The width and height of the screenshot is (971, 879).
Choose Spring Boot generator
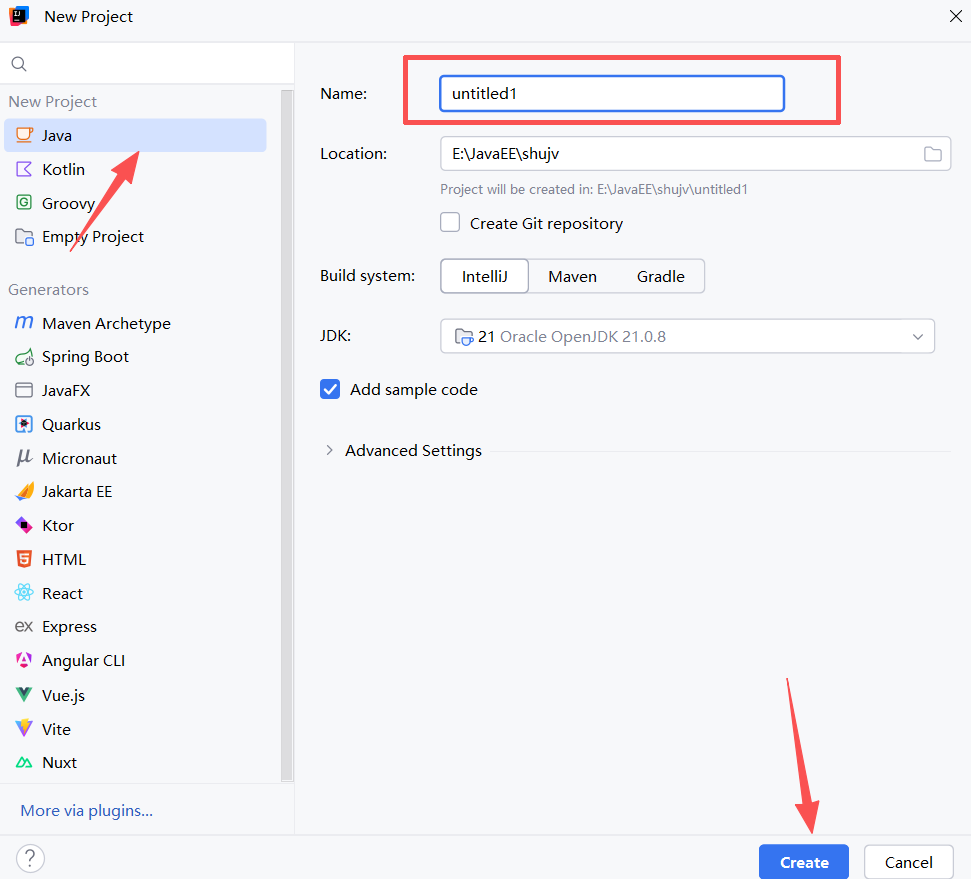coord(135,357)
